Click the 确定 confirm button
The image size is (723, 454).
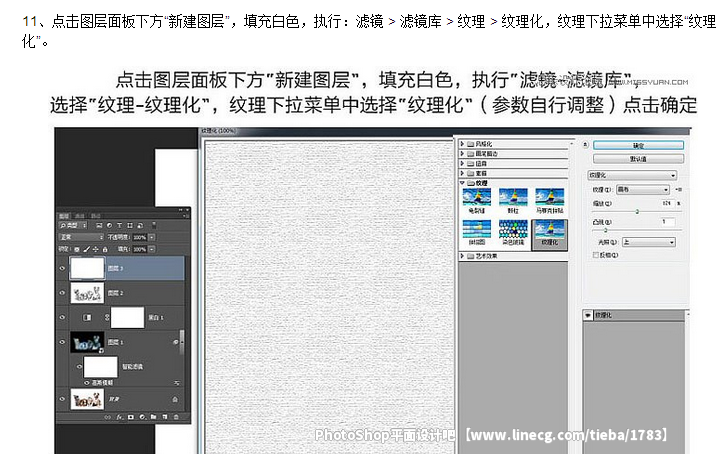pos(638,145)
